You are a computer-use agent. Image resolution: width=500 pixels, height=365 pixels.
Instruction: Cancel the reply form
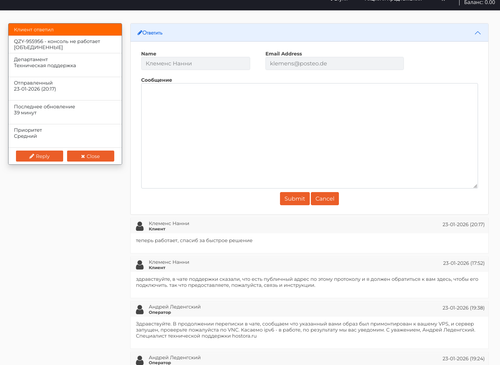point(325,198)
